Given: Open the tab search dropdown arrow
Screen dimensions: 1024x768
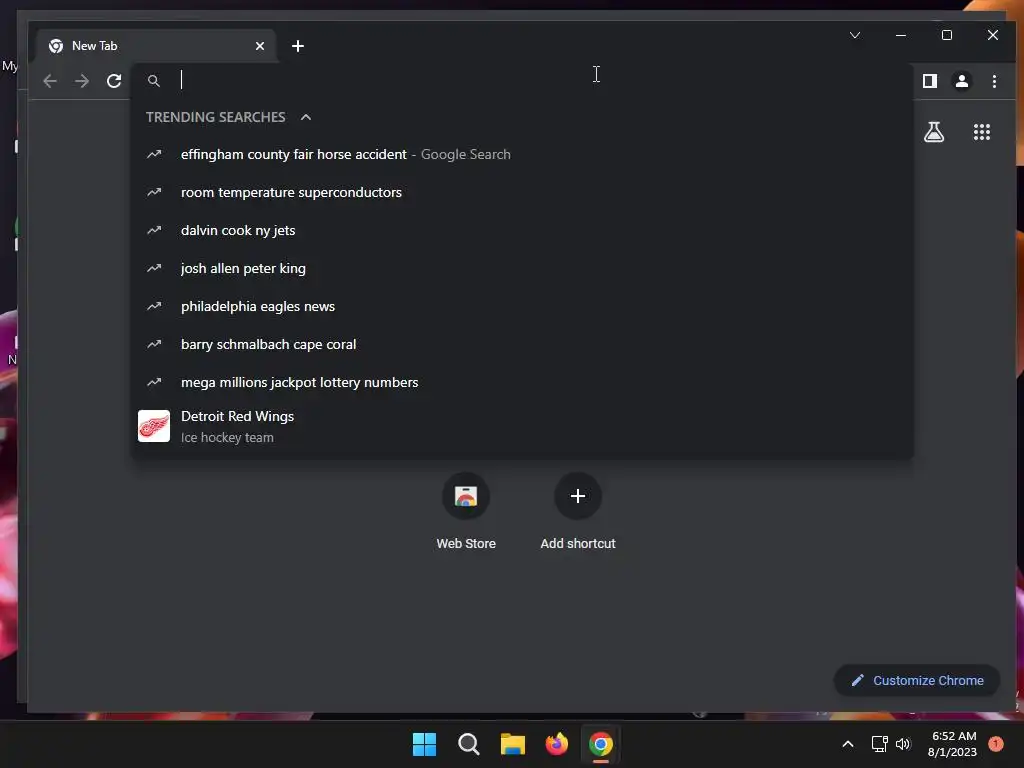Looking at the screenshot, I should [855, 35].
